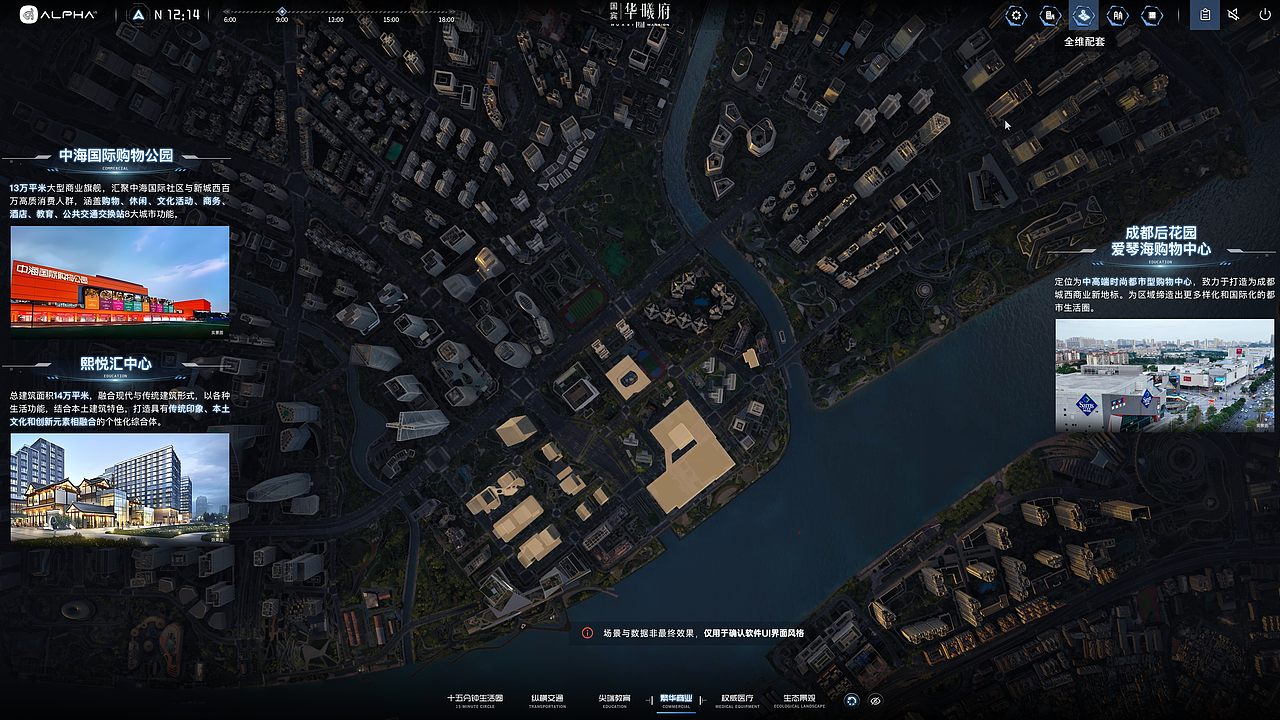The width and height of the screenshot is (1280, 720).
Task: Click the 全维配套 tooltip label
Action: pyautogui.click(x=1084, y=42)
